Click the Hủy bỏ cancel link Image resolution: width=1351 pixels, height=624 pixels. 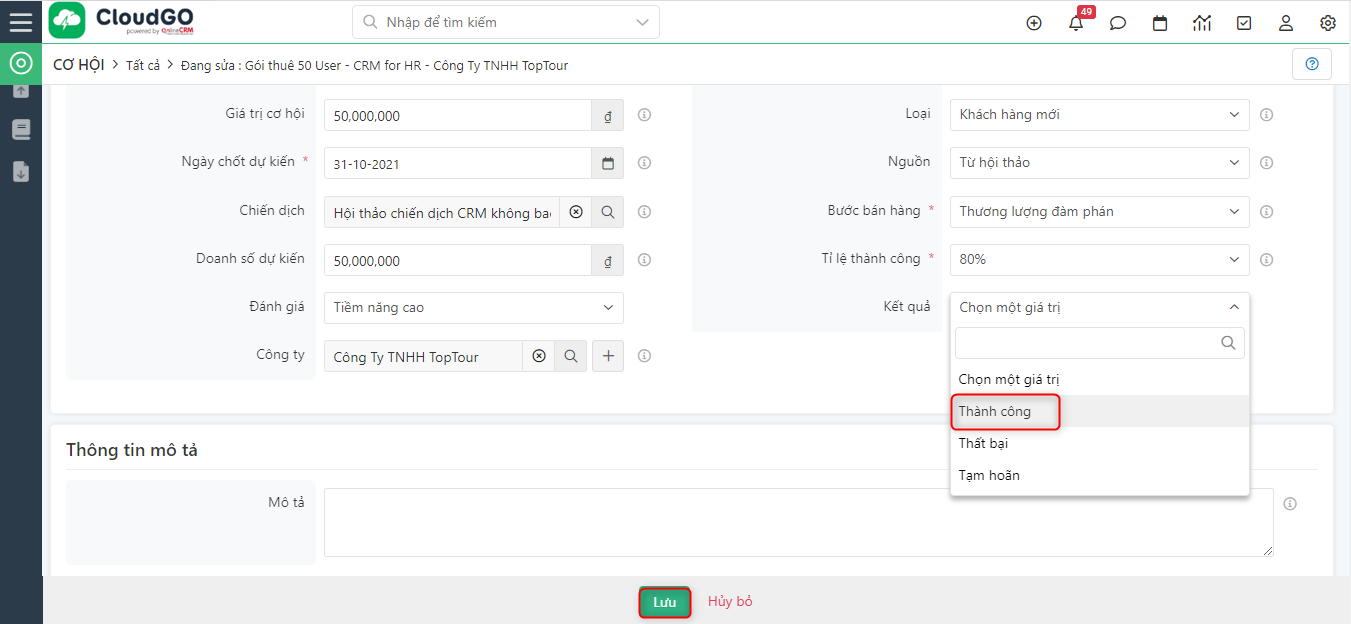(x=730, y=602)
